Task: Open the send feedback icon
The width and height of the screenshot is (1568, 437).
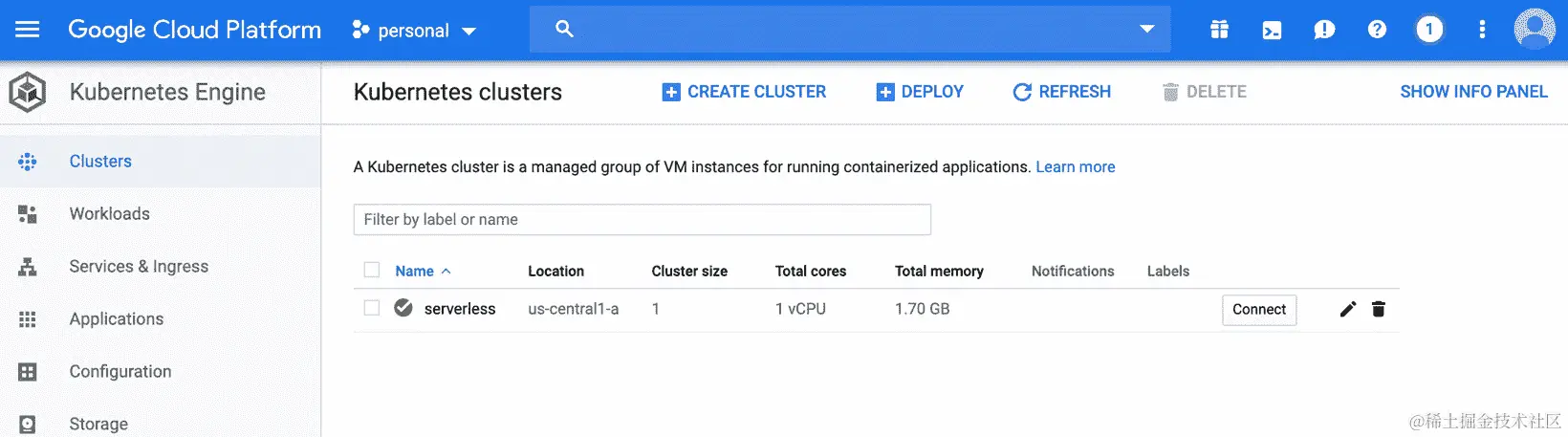Action: 1324,30
